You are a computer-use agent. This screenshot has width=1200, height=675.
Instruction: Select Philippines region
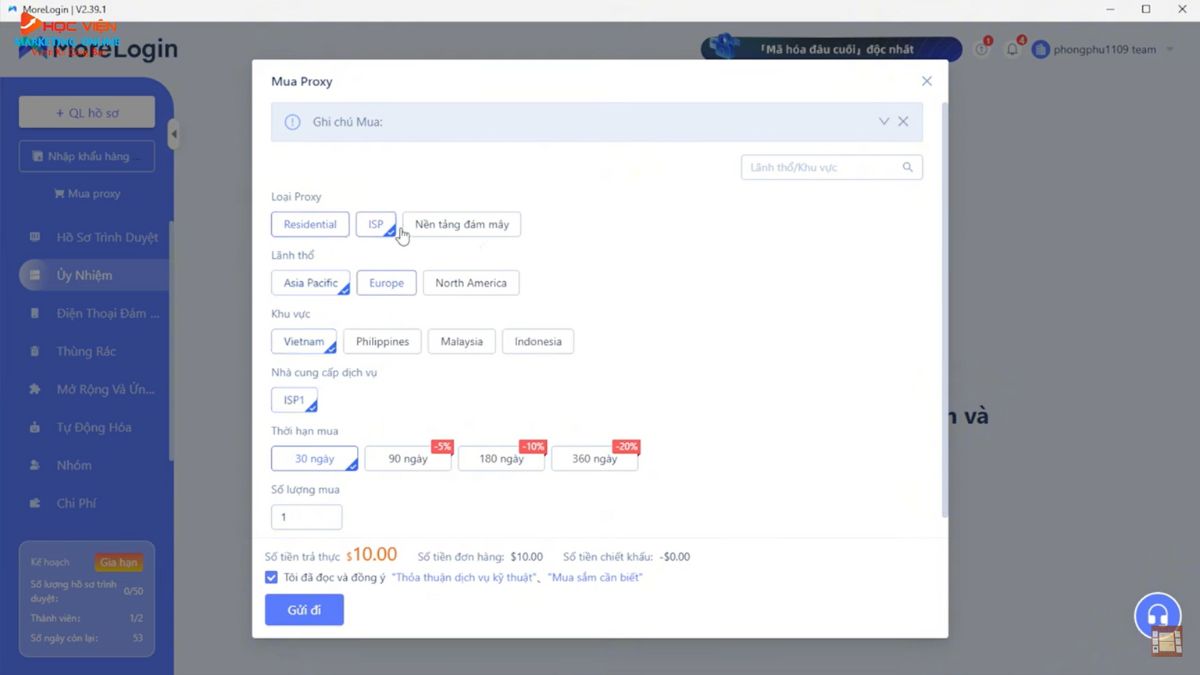coord(383,341)
